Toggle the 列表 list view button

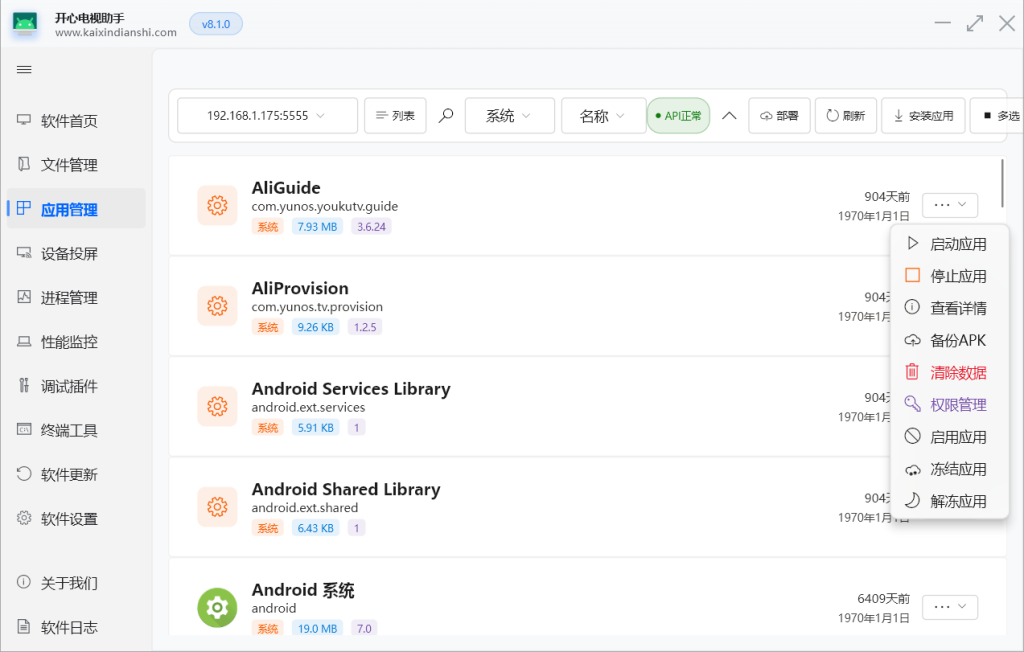[395, 116]
